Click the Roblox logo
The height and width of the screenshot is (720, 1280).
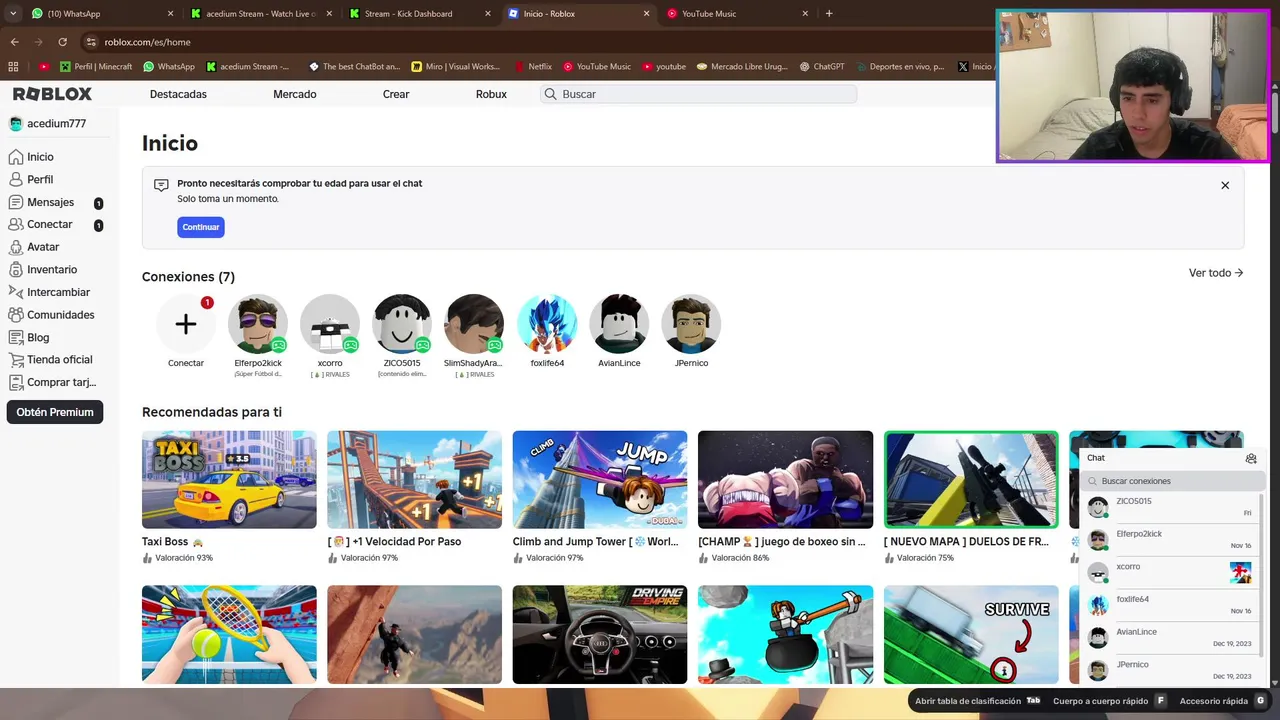click(x=52, y=94)
